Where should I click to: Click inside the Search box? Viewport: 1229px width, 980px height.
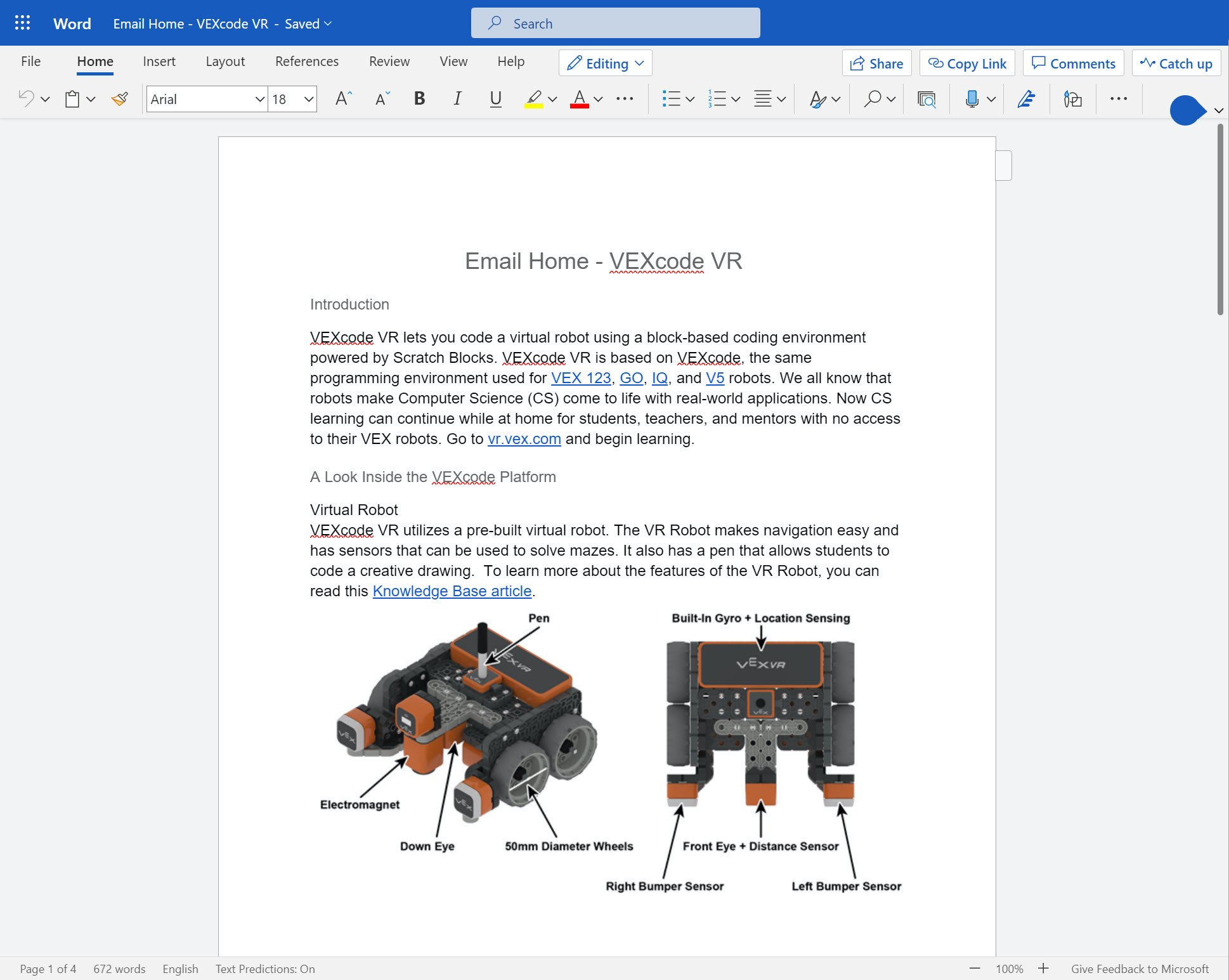pyautogui.click(x=614, y=23)
